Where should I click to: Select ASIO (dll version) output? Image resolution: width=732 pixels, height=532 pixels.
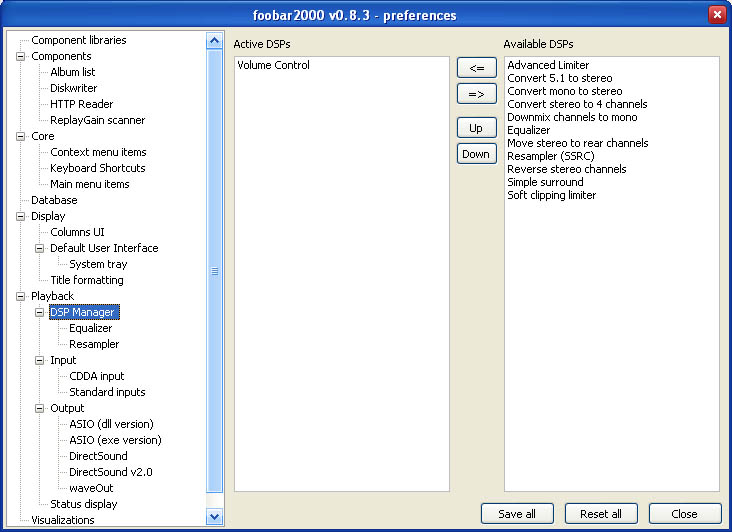pyautogui.click(x=111, y=424)
